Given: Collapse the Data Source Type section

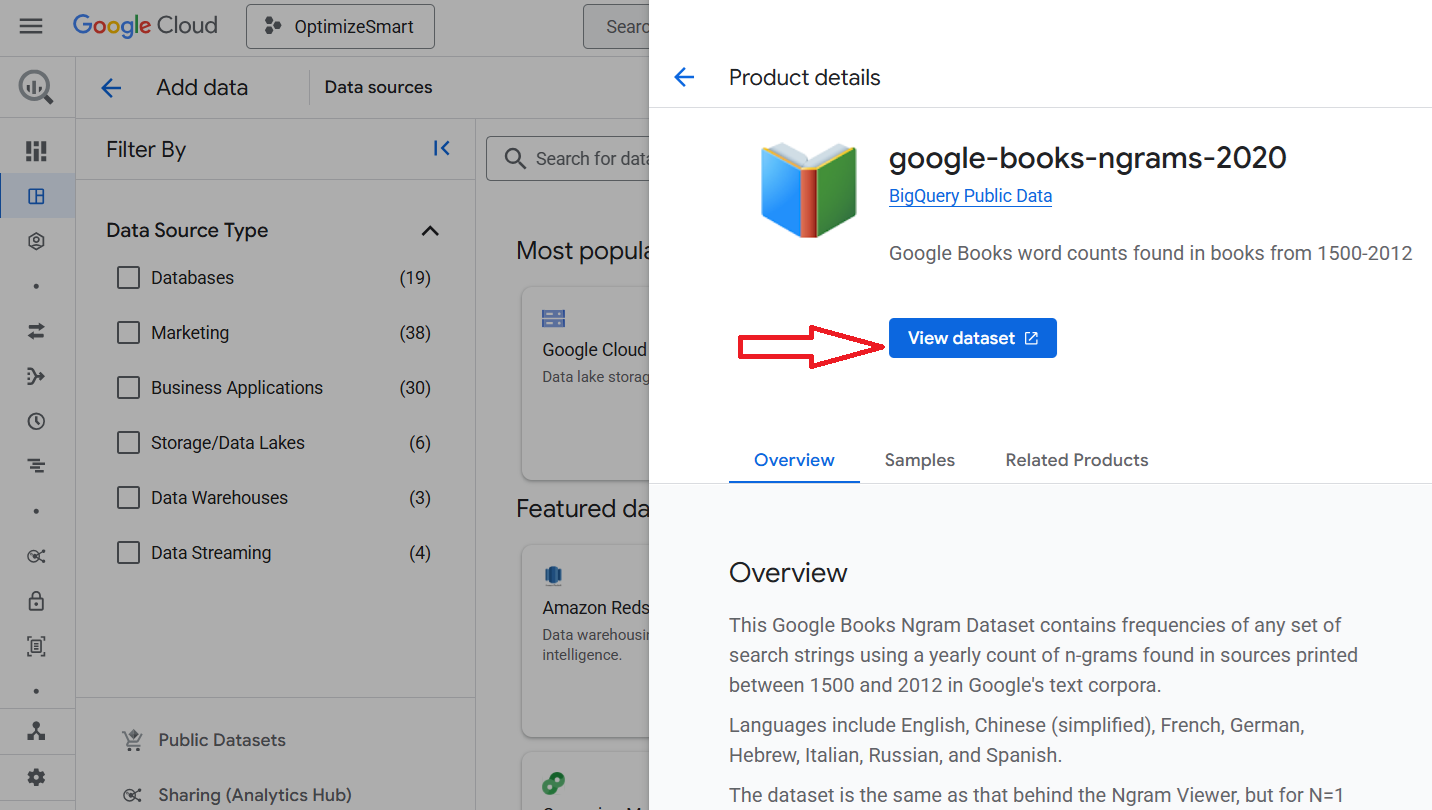Looking at the screenshot, I should click(430, 231).
